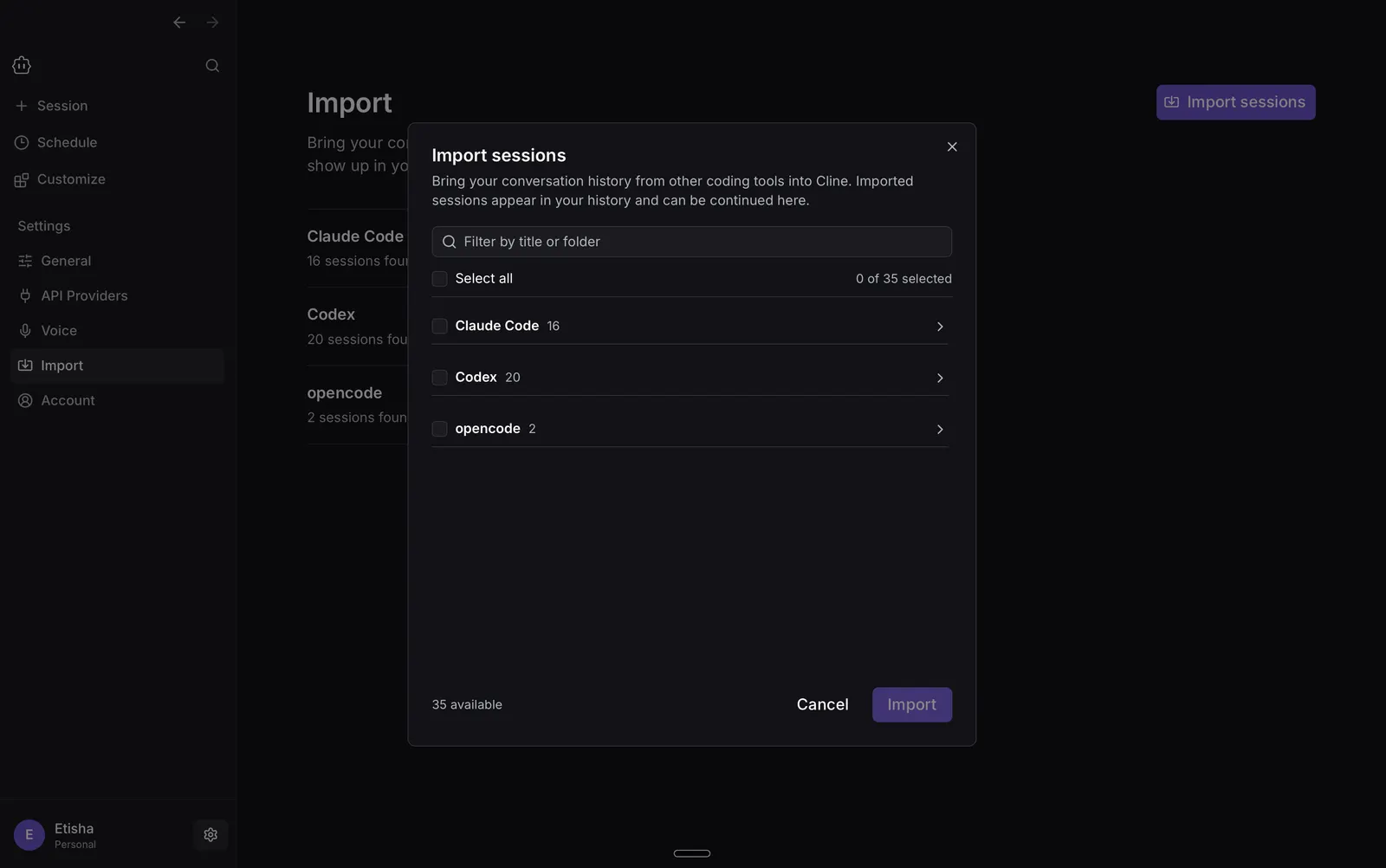Open search with the magnifier icon
Image resolution: width=1386 pixels, height=868 pixels.
212,66
